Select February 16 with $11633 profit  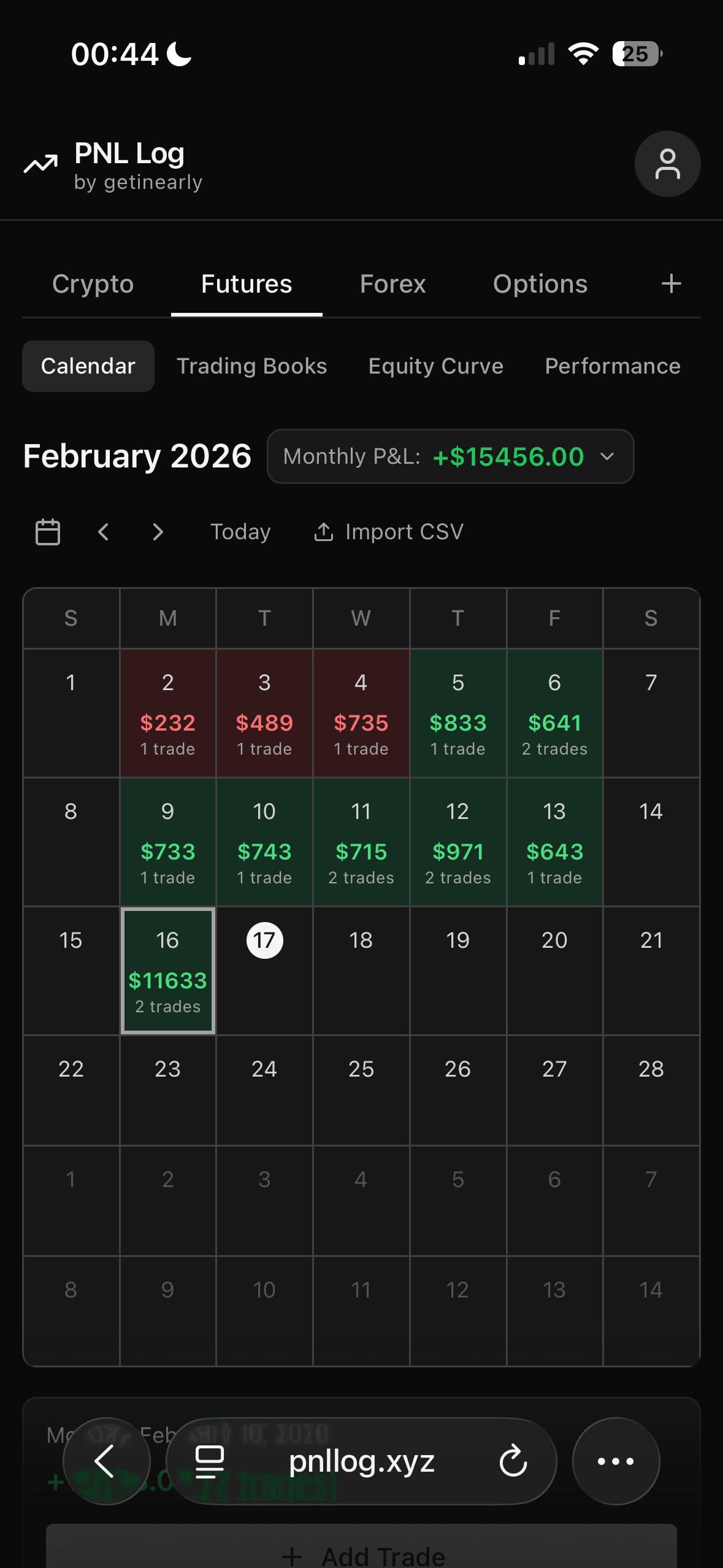pos(167,970)
